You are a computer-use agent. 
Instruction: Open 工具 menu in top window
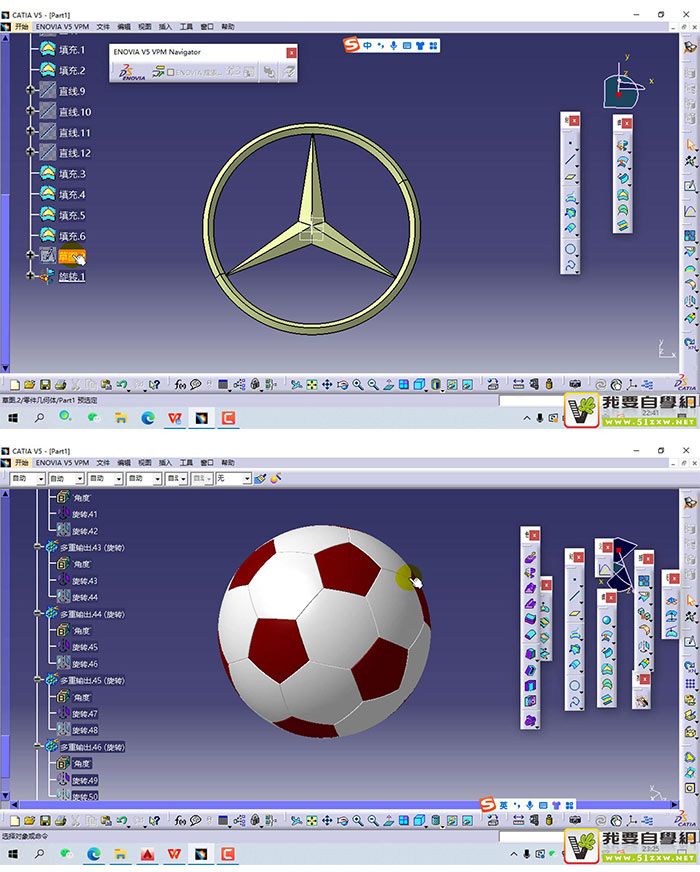click(186, 27)
